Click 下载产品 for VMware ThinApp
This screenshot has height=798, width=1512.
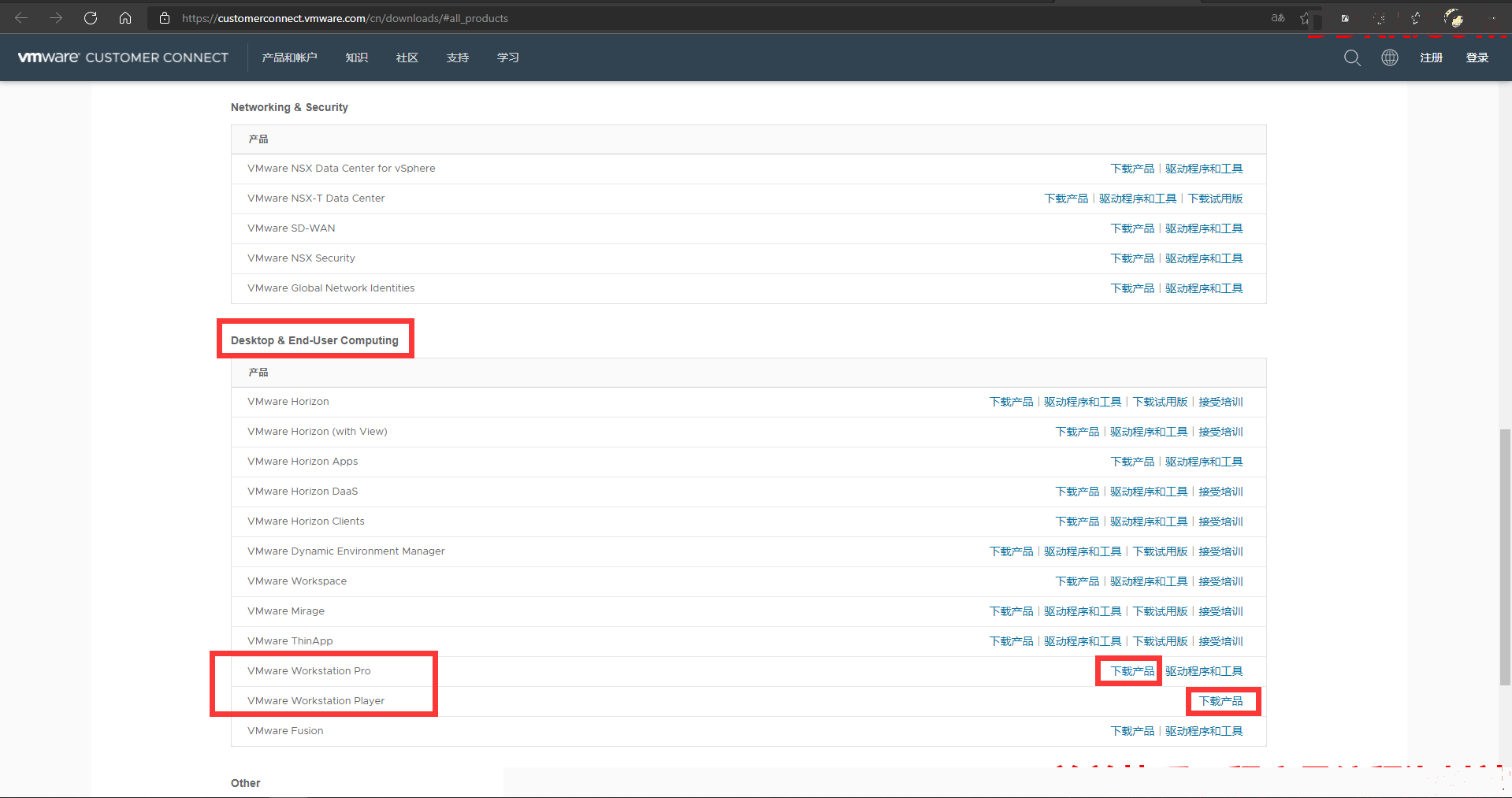(x=1011, y=641)
